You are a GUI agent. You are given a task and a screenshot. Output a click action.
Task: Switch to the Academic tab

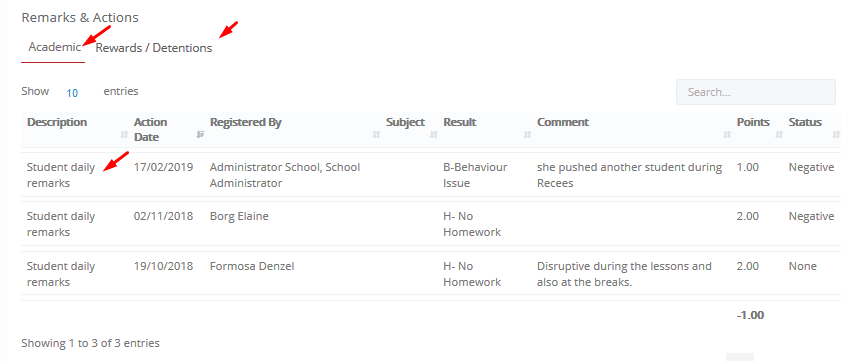tap(54, 47)
